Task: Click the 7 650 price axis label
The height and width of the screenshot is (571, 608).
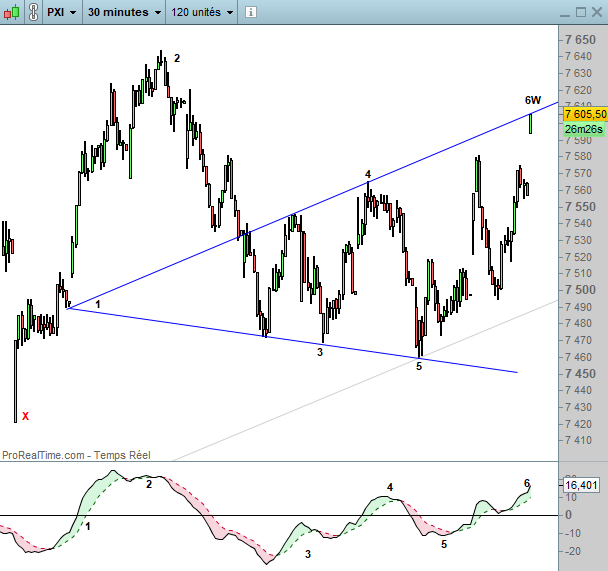Action: tap(580, 40)
